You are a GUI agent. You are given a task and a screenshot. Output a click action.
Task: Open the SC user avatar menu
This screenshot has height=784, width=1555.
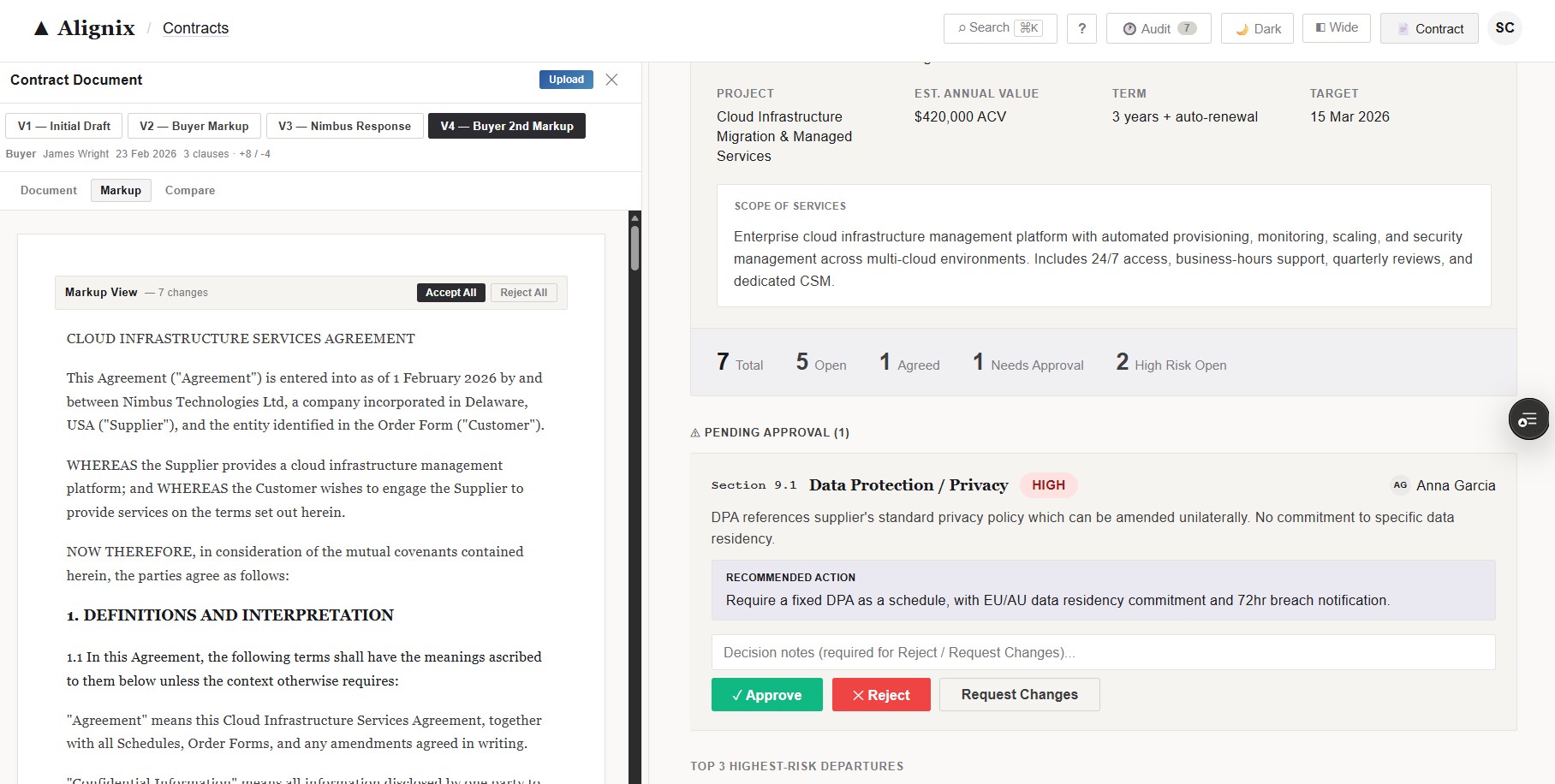coord(1504,28)
